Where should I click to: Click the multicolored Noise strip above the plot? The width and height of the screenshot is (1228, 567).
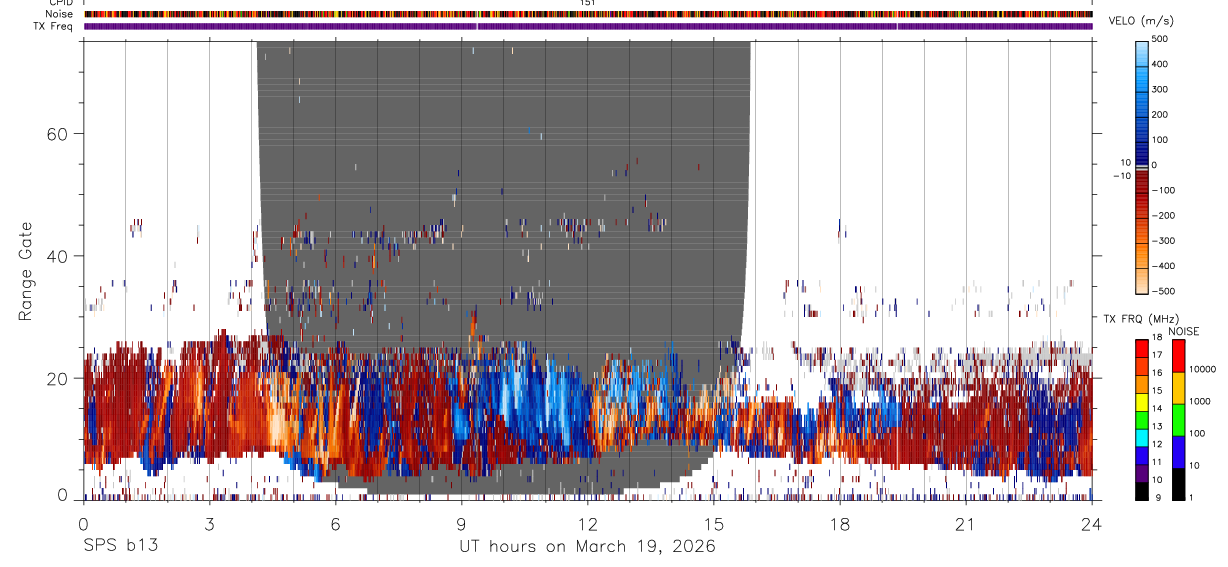click(588, 14)
